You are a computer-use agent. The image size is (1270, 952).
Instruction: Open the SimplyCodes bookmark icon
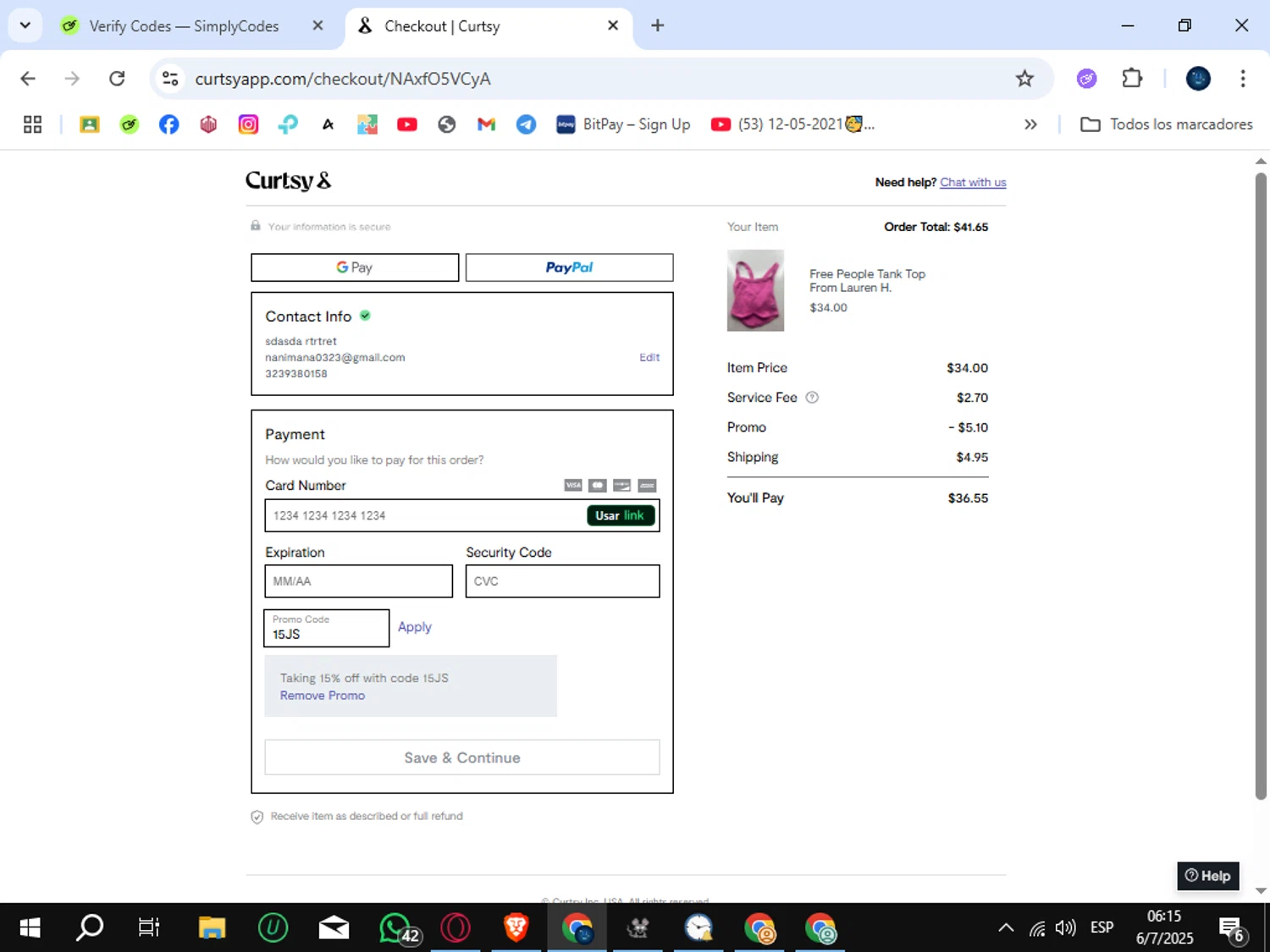pos(129,124)
